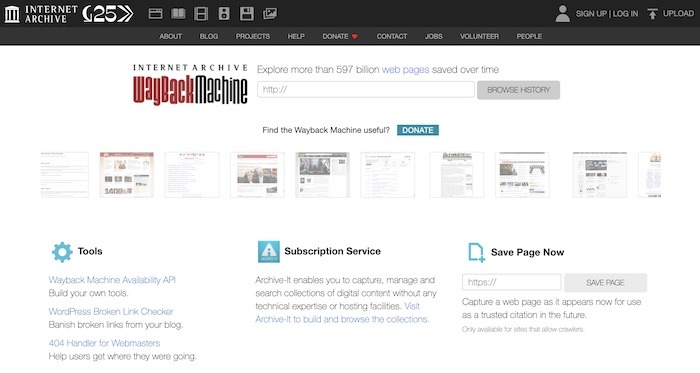The width and height of the screenshot is (700, 373).
Task: Click the 'Subscription Service' heading
Action: [x=333, y=252]
